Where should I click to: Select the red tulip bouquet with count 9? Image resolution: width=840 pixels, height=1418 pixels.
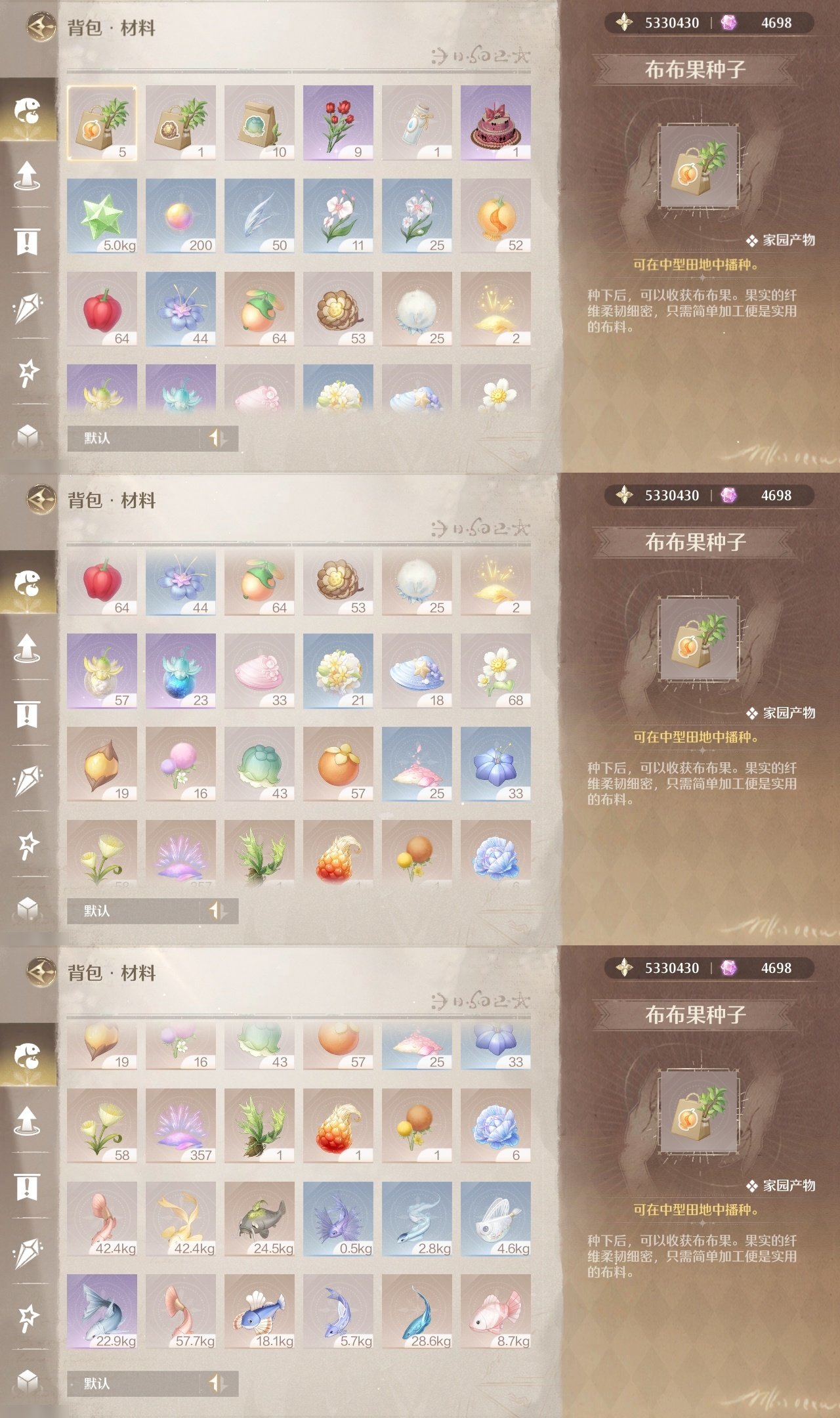[x=338, y=123]
